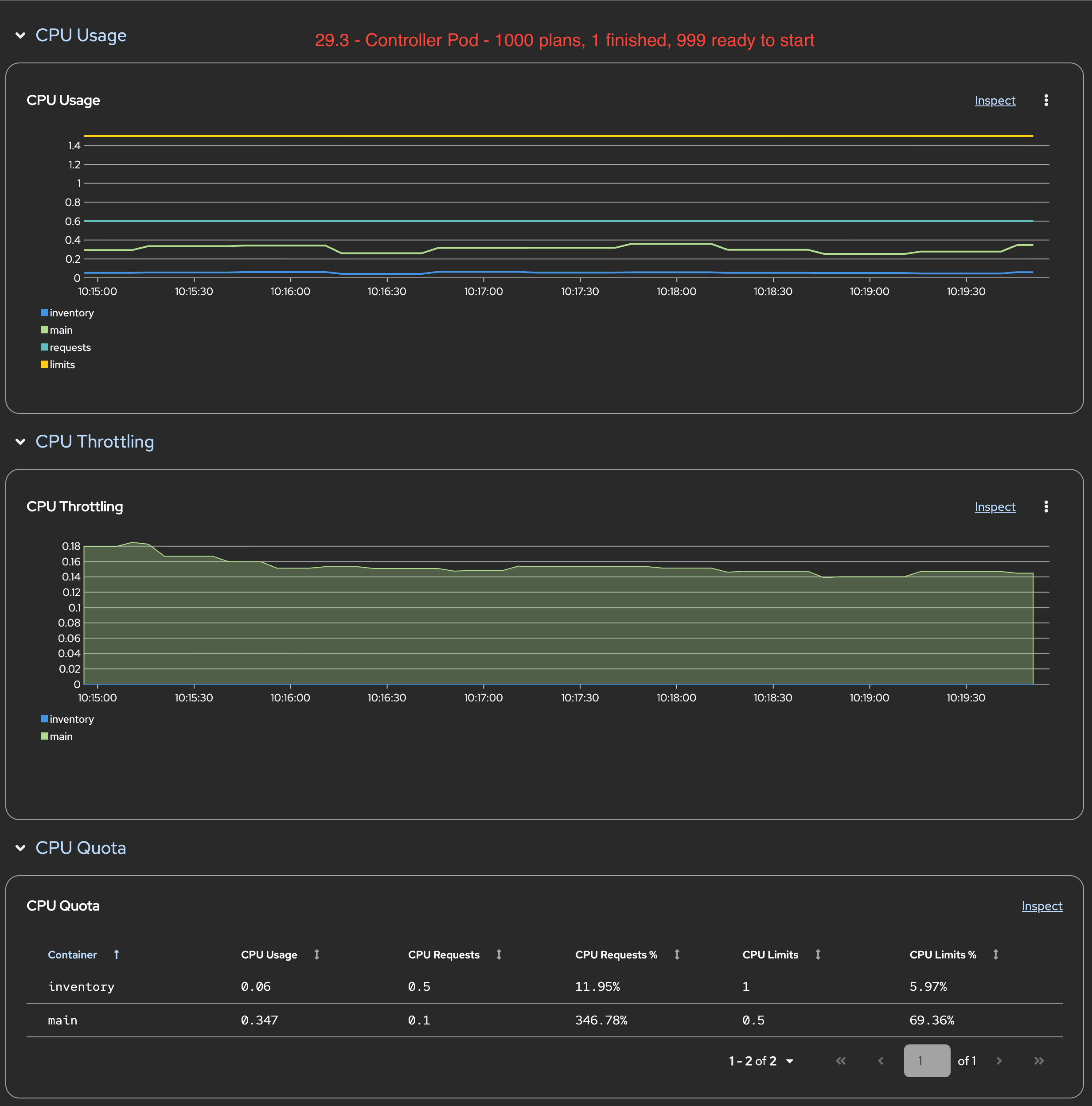Screen dimensions: 1092x1106
Task: Open CPU Throttling panel kebab menu
Action: (x=1045, y=506)
